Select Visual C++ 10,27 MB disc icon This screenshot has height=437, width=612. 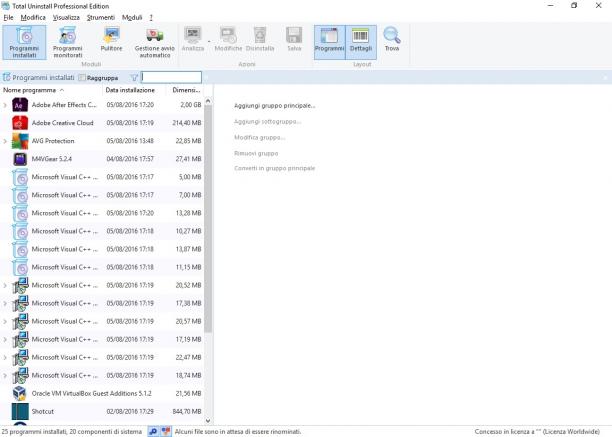(x=20, y=231)
